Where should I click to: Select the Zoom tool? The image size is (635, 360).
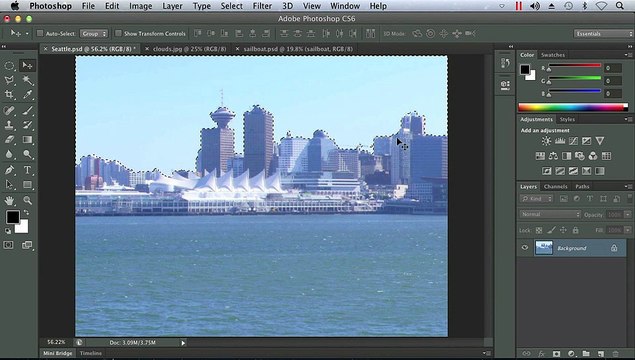(x=27, y=200)
